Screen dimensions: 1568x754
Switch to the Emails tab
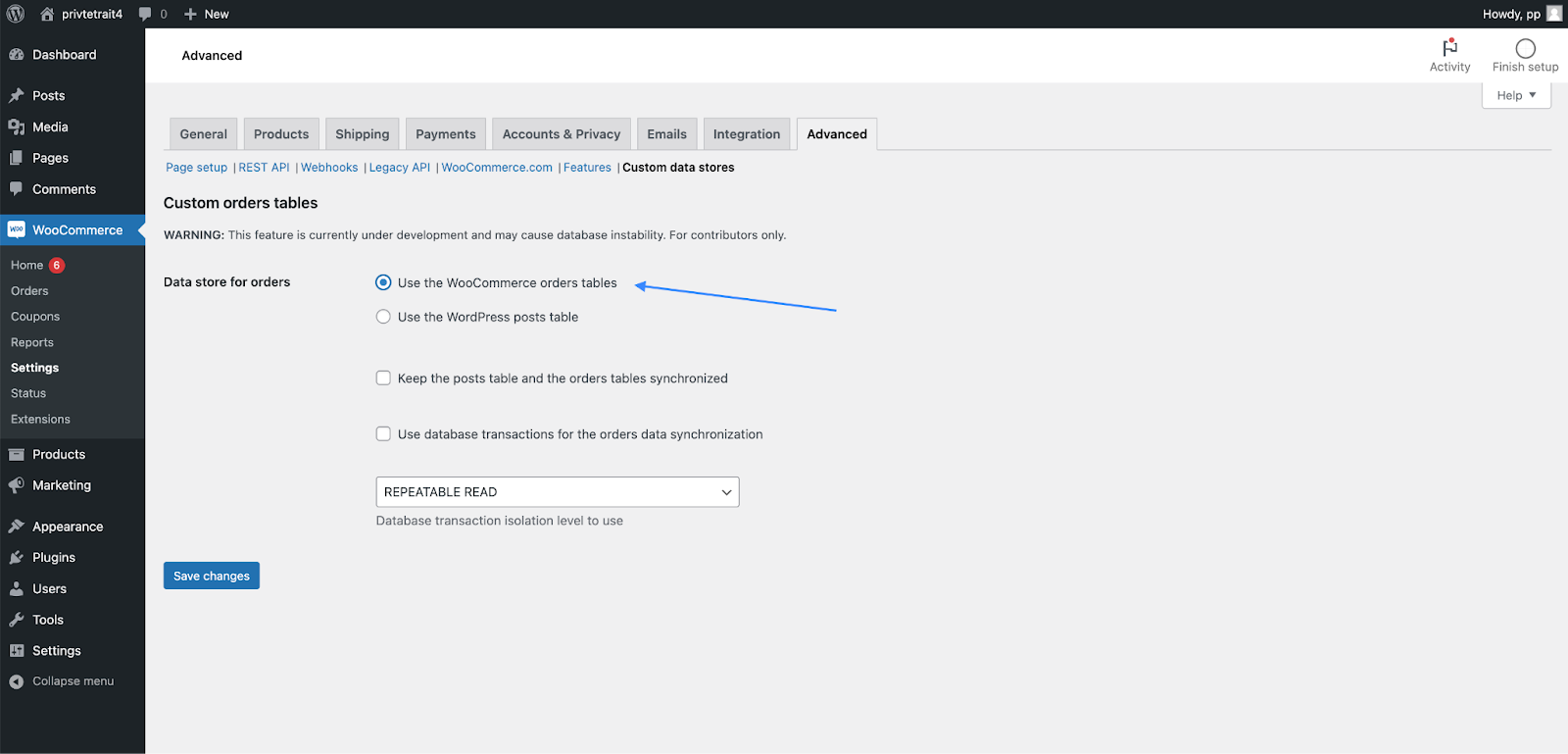pos(666,134)
